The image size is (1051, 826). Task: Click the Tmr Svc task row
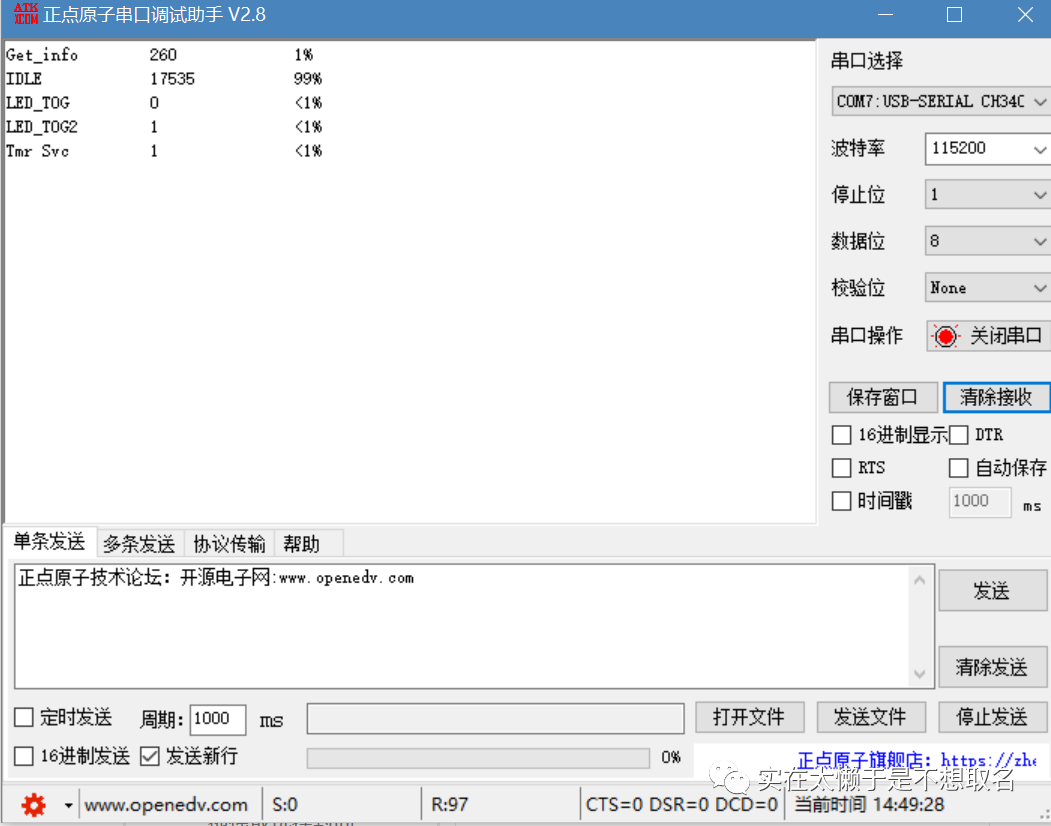(164, 151)
